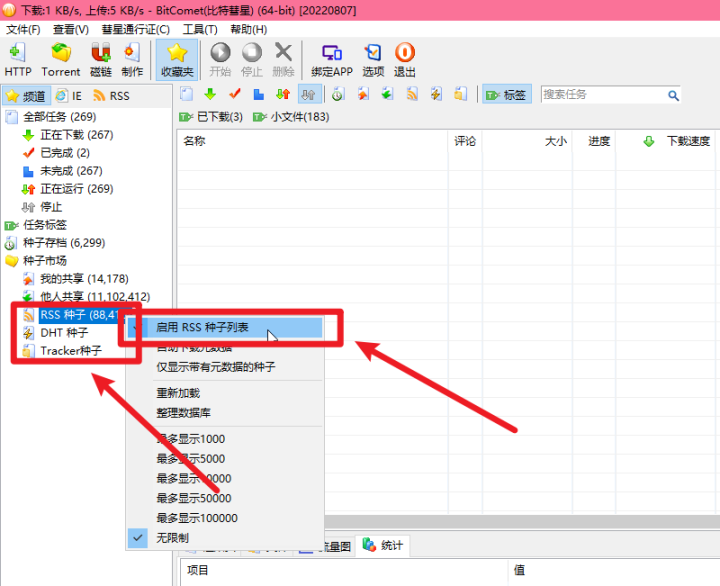Toggle the 收藏夹 favorites panel button
The width and height of the screenshot is (720, 586).
point(177,60)
